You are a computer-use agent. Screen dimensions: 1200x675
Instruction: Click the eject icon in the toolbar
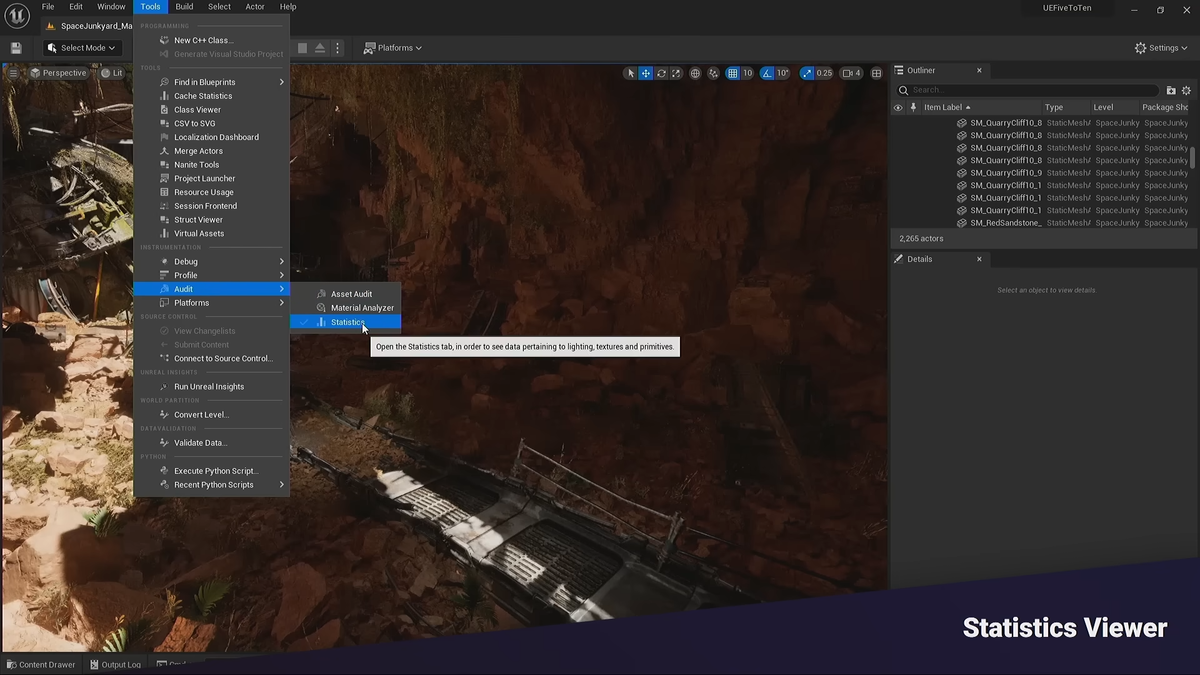click(320, 48)
